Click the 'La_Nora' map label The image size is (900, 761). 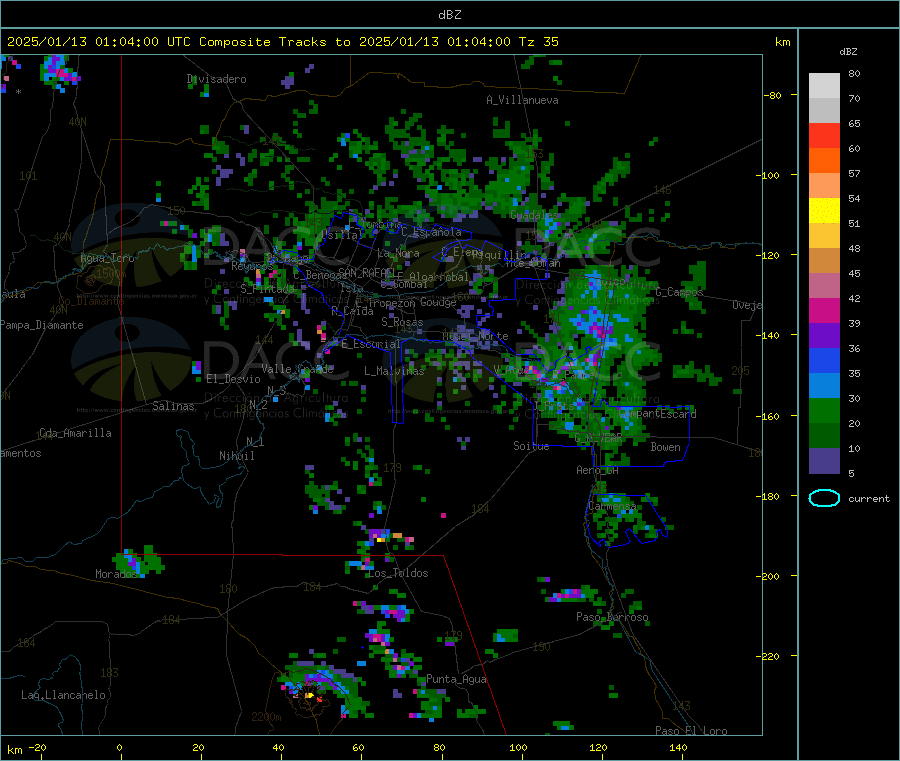tap(398, 253)
